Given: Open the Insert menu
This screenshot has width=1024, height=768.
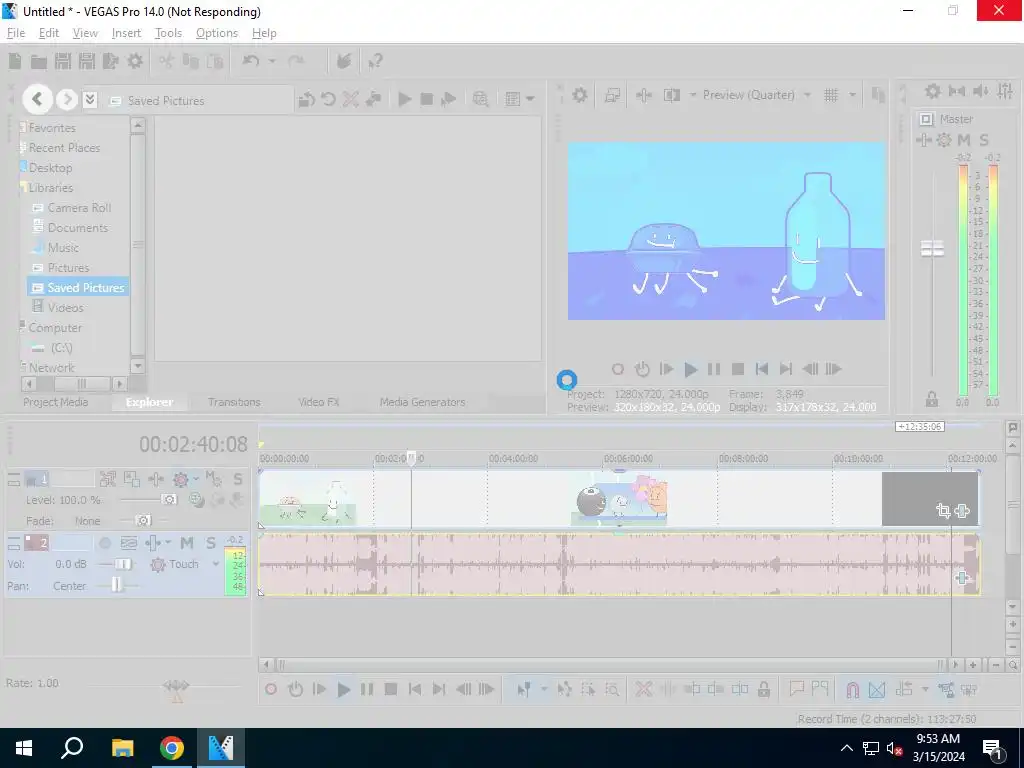Looking at the screenshot, I should click(x=126, y=33).
